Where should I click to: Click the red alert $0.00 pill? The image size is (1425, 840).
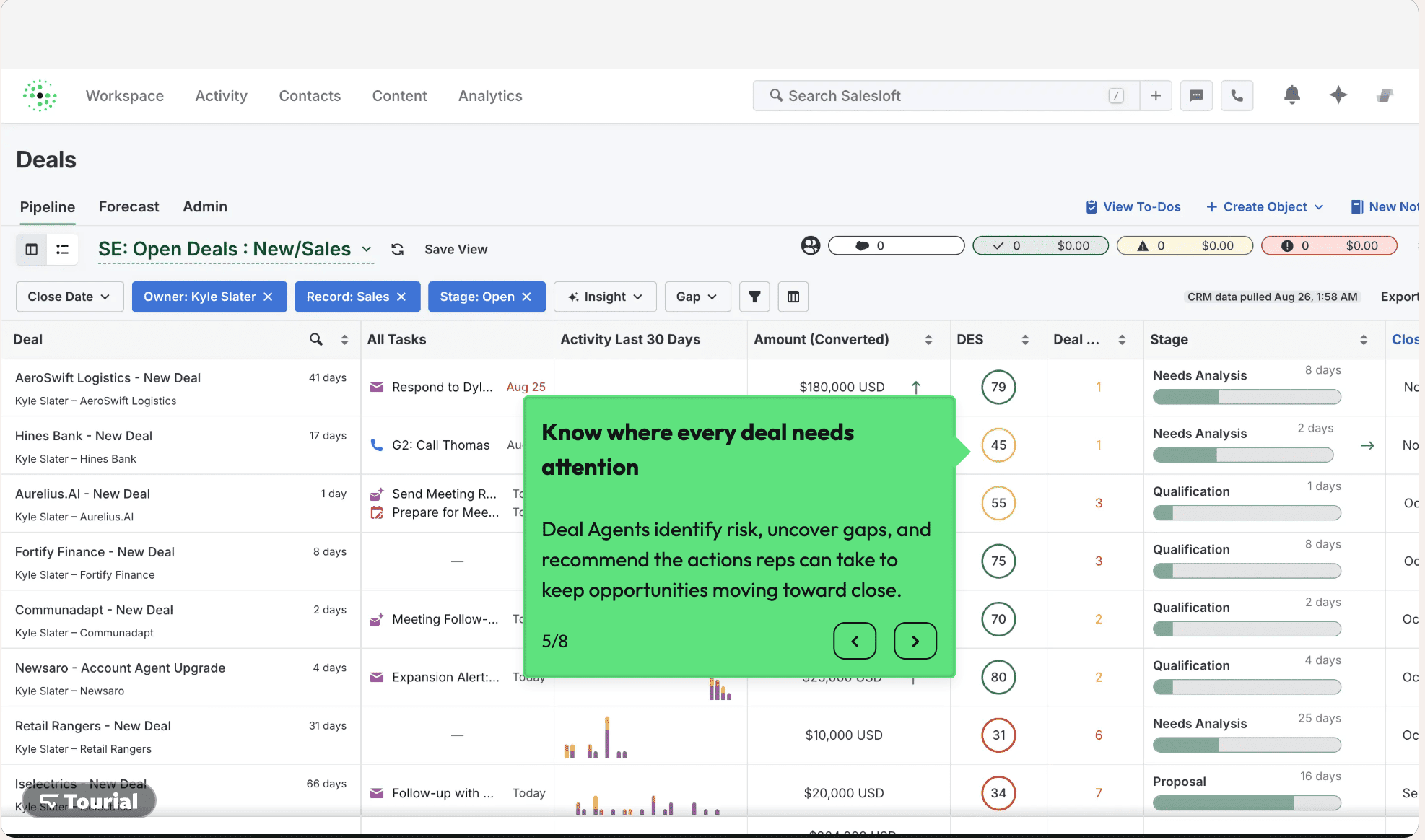pos(1329,245)
